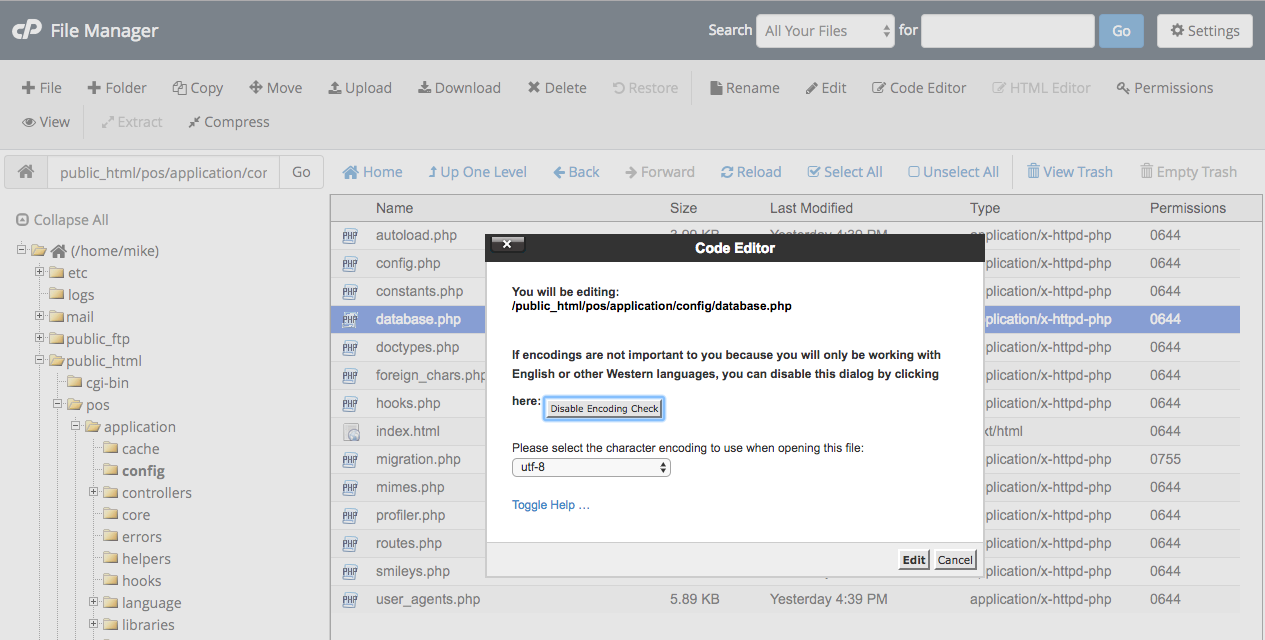The width and height of the screenshot is (1265, 640).
Task: Open the utf-8 character encoding dropdown
Action: tap(591, 467)
